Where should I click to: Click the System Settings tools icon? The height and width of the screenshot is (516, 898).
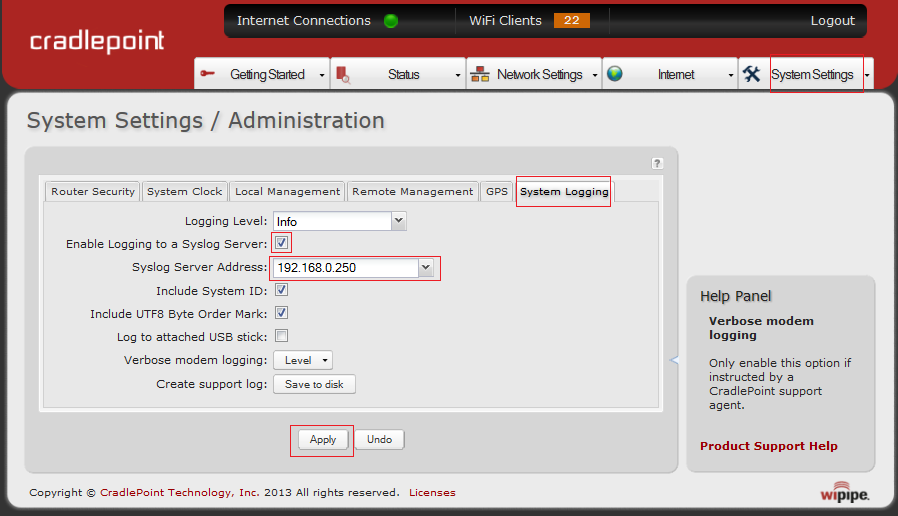point(752,74)
